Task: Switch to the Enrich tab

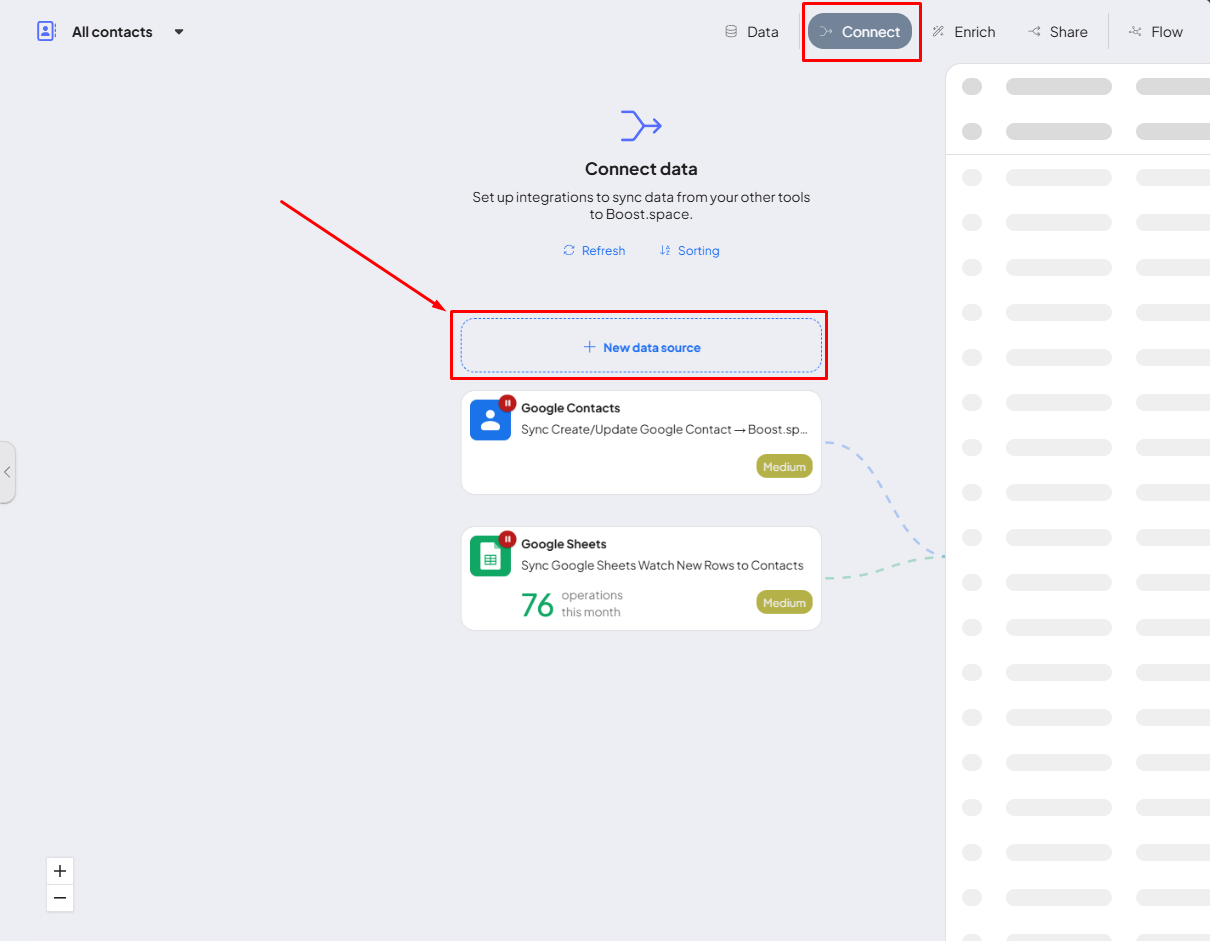Action: [x=964, y=32]
